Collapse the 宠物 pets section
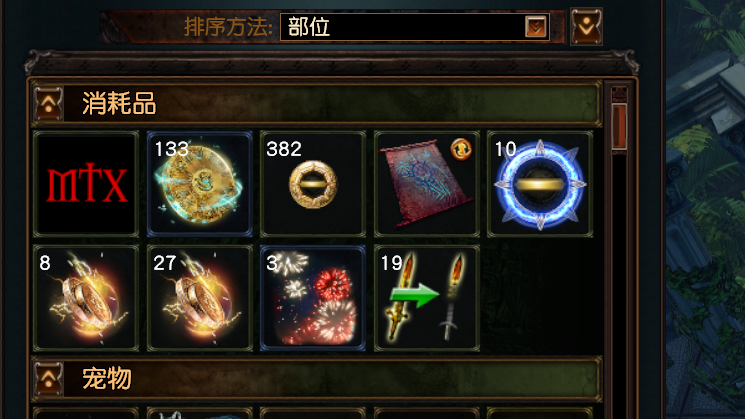This screenshot has width=745, height=419. pyautogui.click(x=48, y=379)
